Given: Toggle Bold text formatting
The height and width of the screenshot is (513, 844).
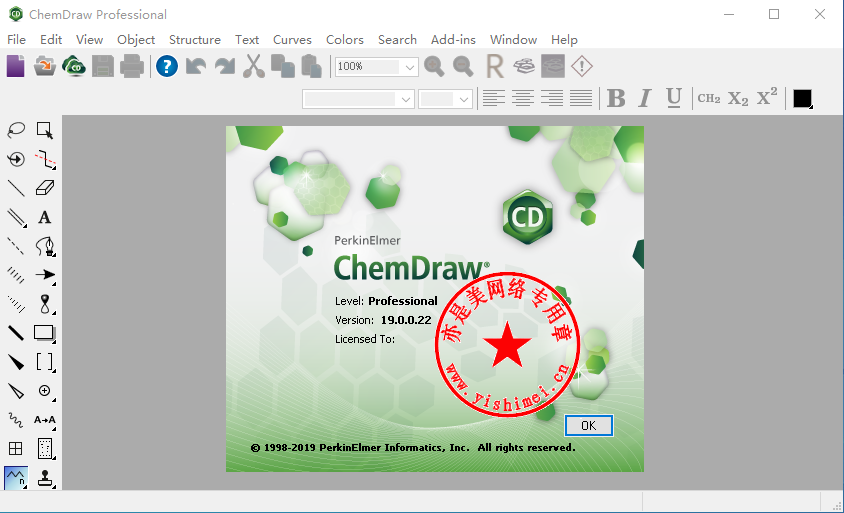Looking at the screenshot, I should tap(616, 99).
